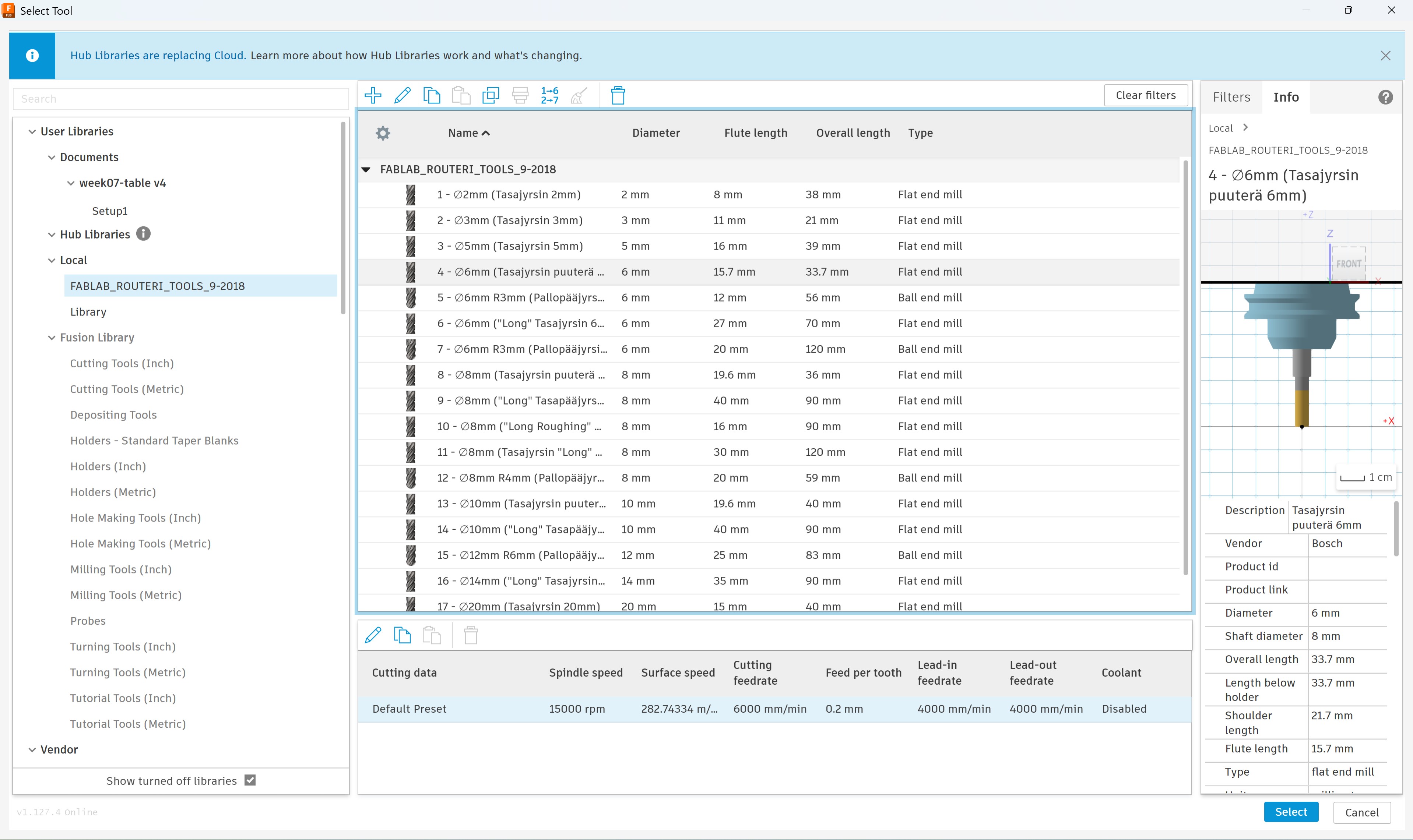Viewport: 1413px width, 840px height.
Task: Expand the Vendor libraries section
Action: coord(32,749)
